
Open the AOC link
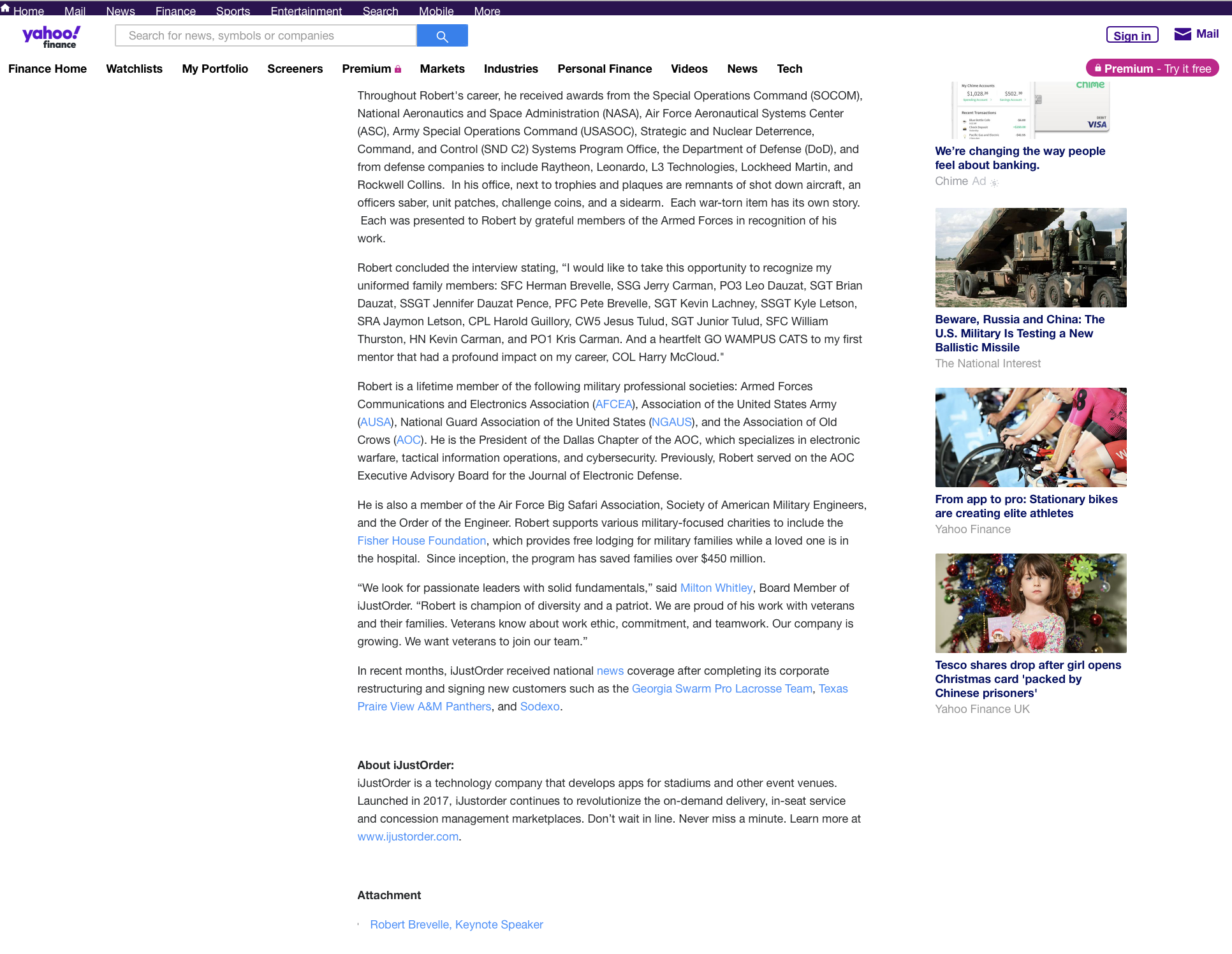pyautogui.click(x=408, y=440)
